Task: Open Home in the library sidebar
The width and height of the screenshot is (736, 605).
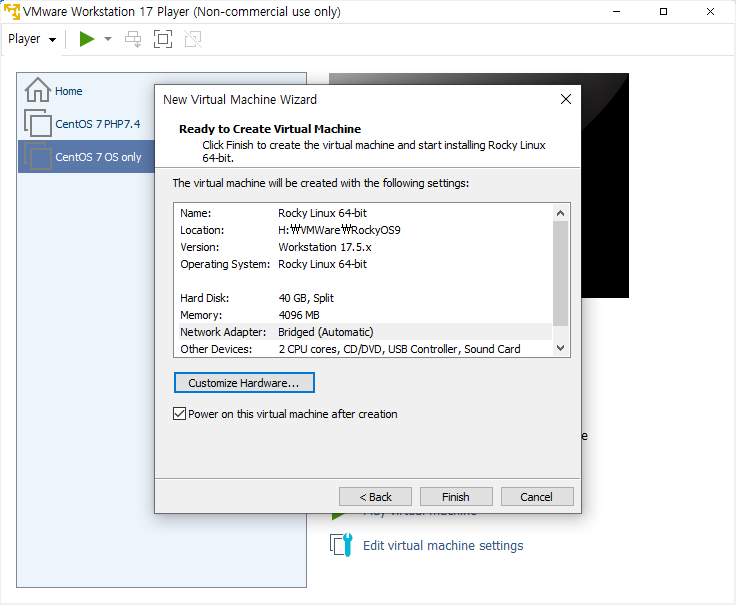Action: click(69, 91)
